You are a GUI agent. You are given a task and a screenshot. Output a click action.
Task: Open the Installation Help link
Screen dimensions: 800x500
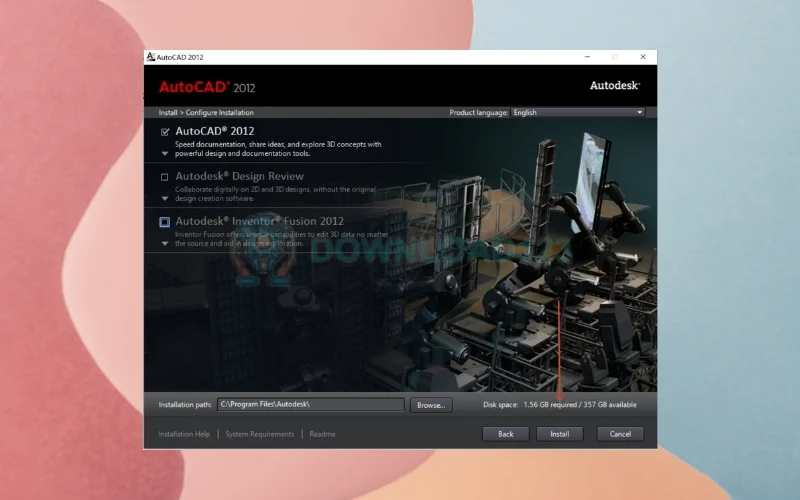click(184, 434)
